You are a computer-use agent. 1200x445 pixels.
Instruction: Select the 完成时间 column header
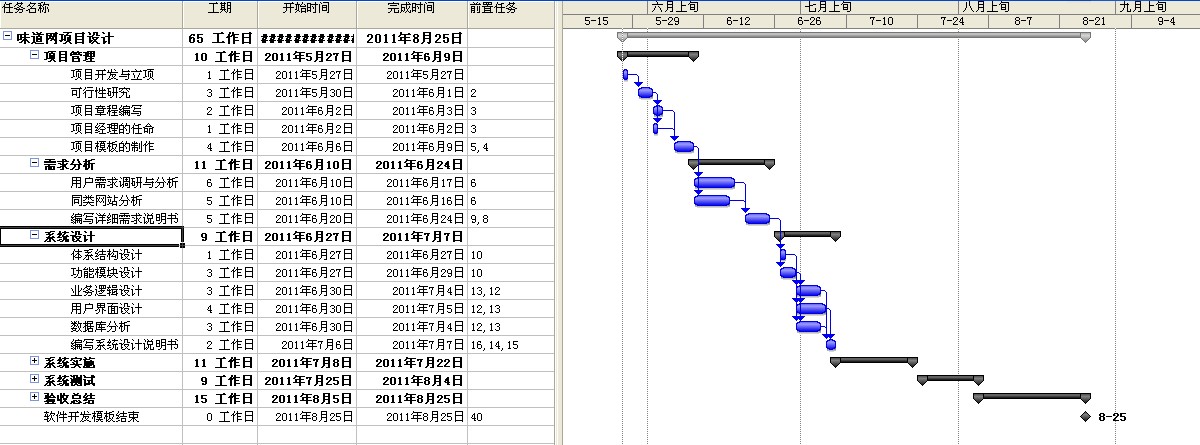click(x=411, y=8)
